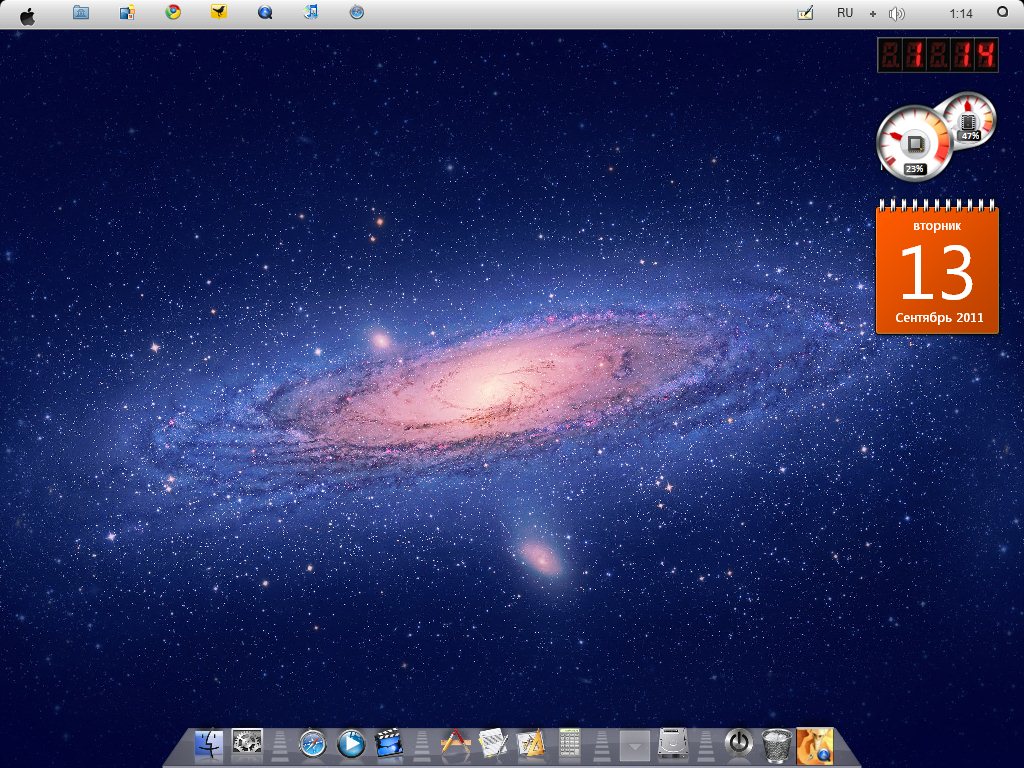
Task: Open the search magnifier in the top bar
Action: pyautogui.click(x=1002, y=12)
